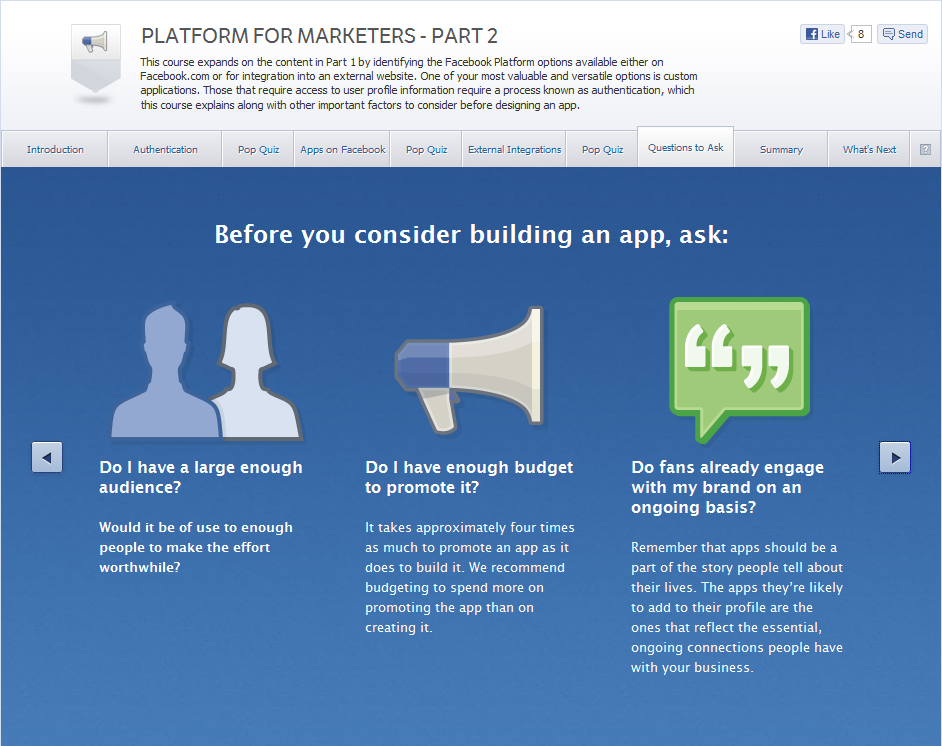Click the title Platform for Marketers - Part 2
Image resolution: width=942 pixels, height=746 pixels.
[x=319, y=36]
